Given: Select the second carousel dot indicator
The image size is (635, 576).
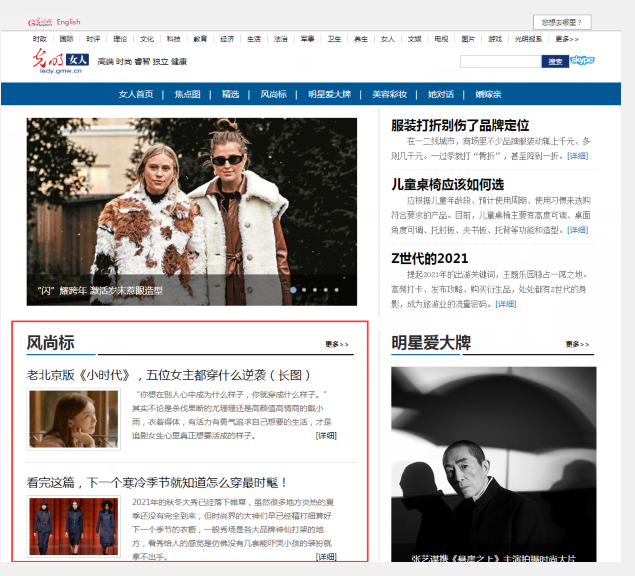Looking at the screenshot, I should (x=304, y=290).
